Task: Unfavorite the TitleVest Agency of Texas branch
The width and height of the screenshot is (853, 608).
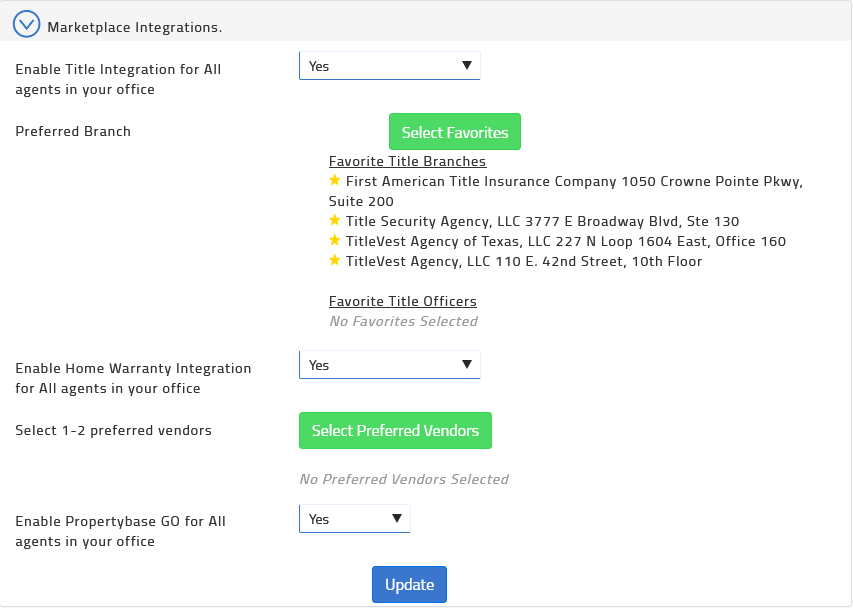Action: pyautogui.click(x=335, y=240)
